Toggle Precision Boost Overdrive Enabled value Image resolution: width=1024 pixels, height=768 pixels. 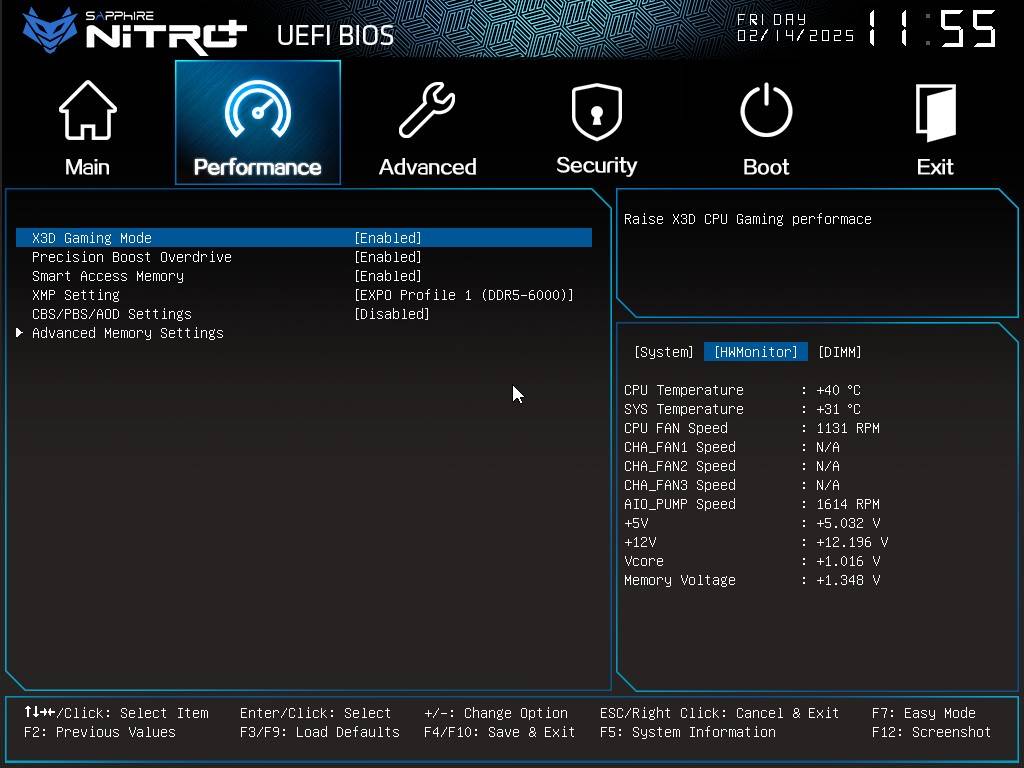[x=388, y=257]
